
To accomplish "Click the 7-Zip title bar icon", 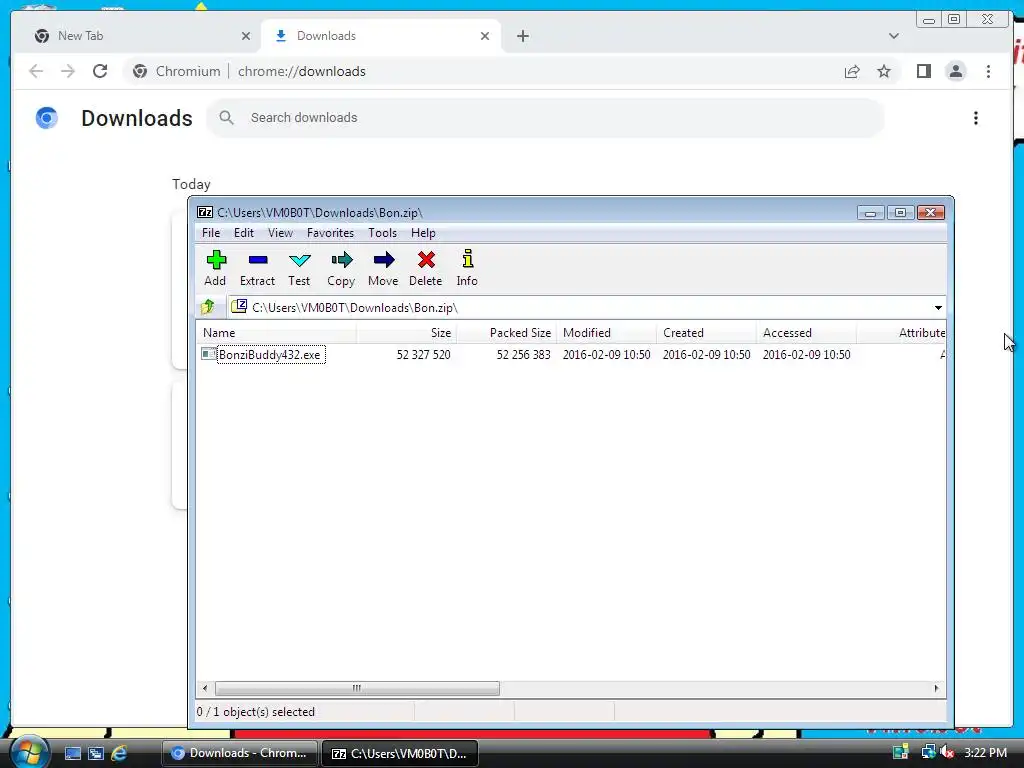I will click(x=205, y=212).
